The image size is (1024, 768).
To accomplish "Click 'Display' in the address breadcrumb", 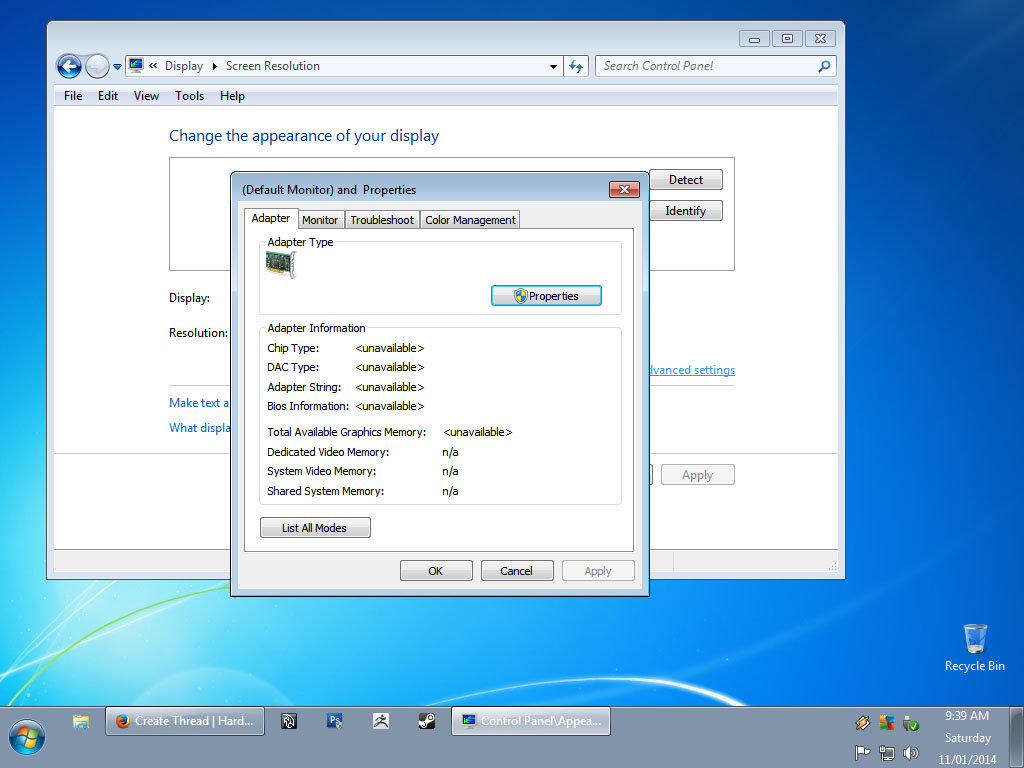I will click(x=184, y=66).
